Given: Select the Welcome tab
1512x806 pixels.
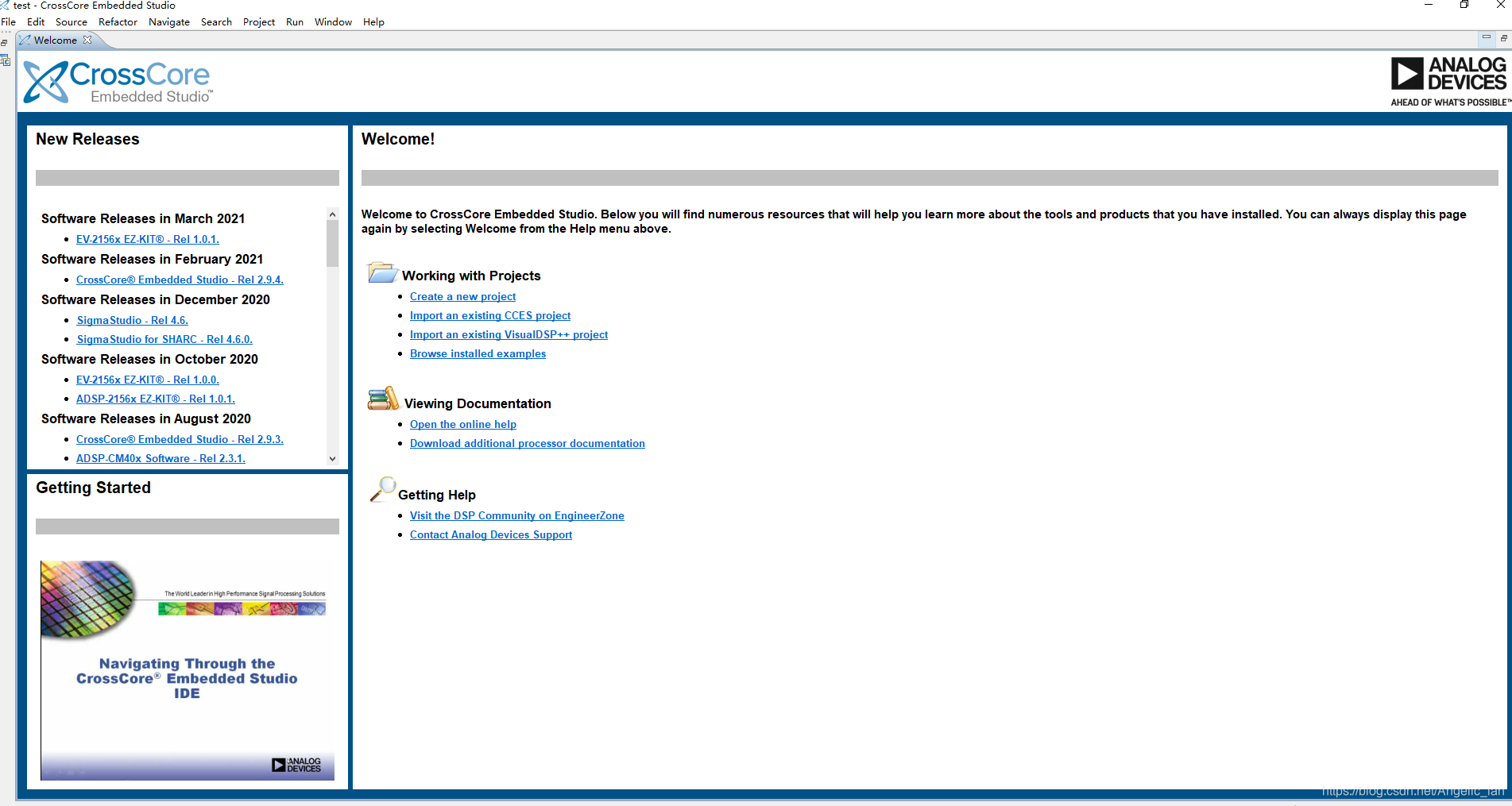Looking at the screenshot, I should coord(55,40).
